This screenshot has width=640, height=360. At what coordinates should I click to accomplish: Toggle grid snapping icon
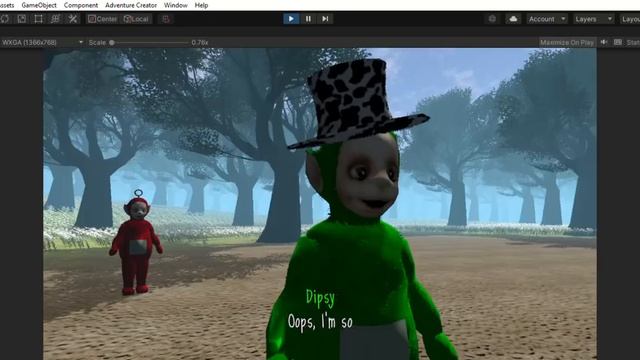(166, 19)
